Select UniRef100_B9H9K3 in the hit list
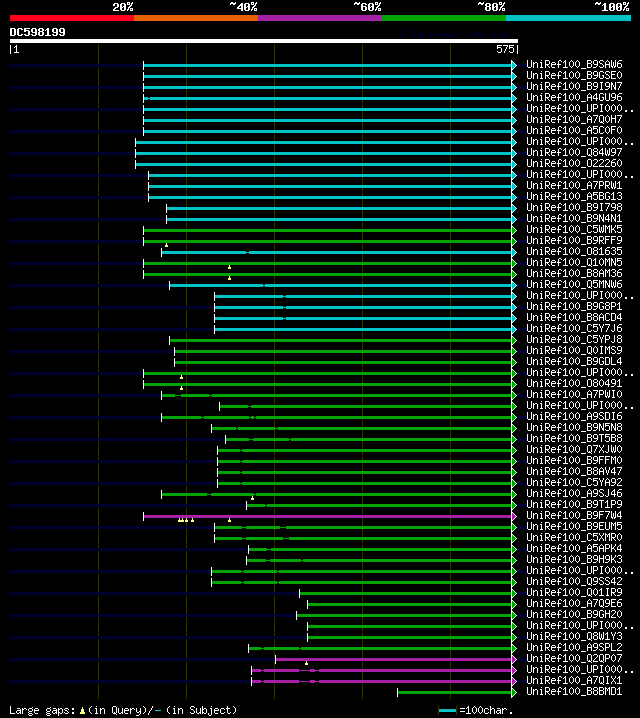This screenshot has width=640, height=718. coord(574,559)
